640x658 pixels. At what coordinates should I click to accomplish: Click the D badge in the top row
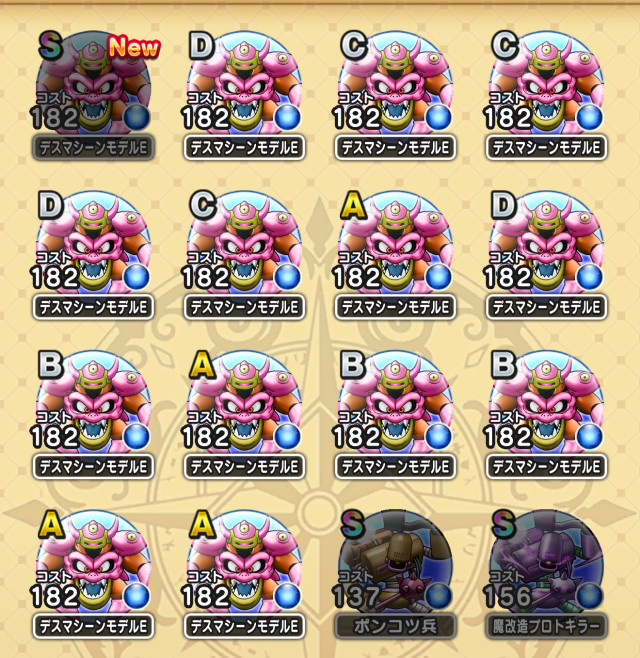coord(202,46)
